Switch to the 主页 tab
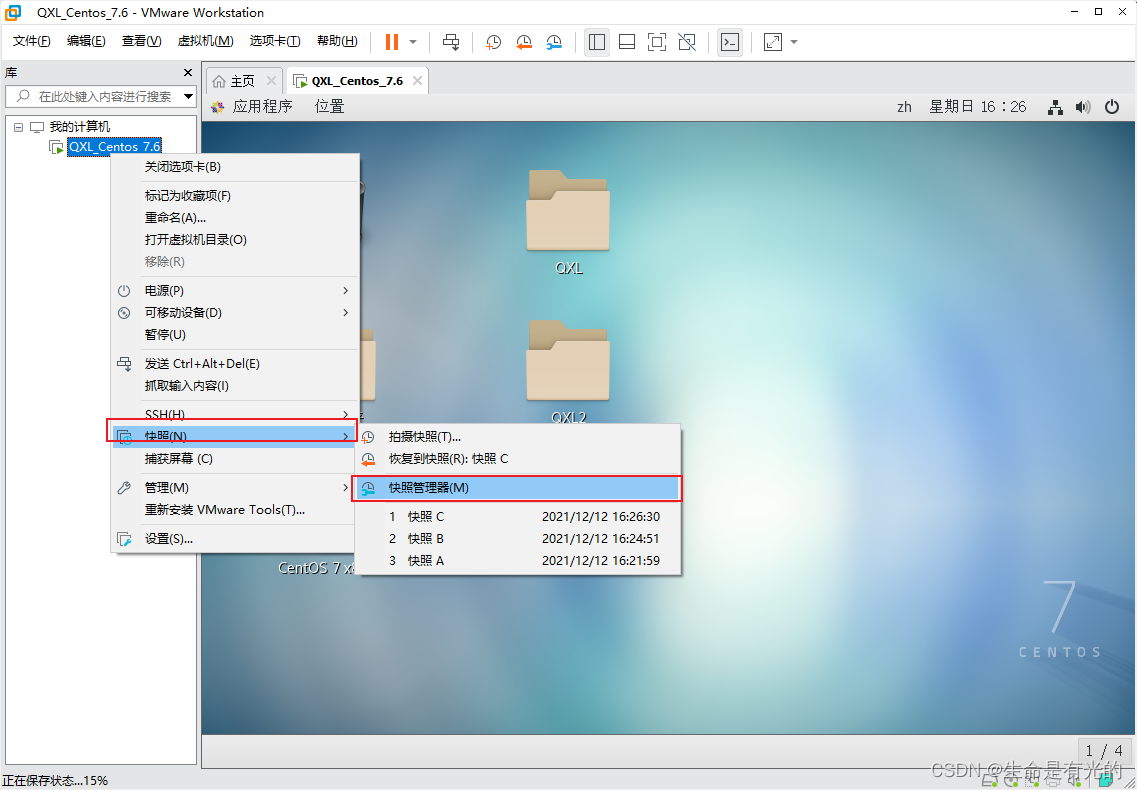Image resolution: width=1137 pixels, height=790 pixels. pyautogui.click(x=242, y=81)
